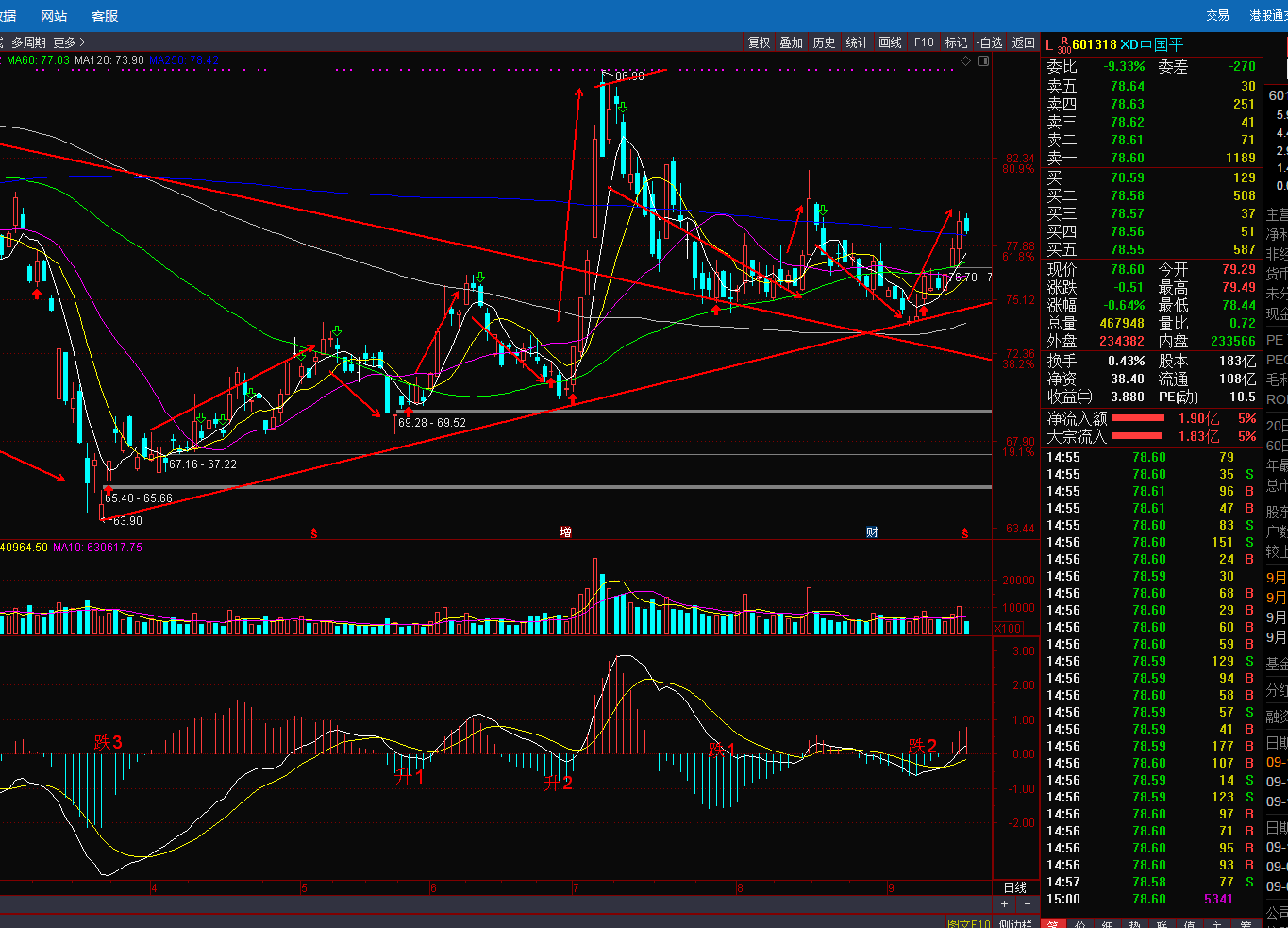Open the 叠加 overlay tool

792,42
